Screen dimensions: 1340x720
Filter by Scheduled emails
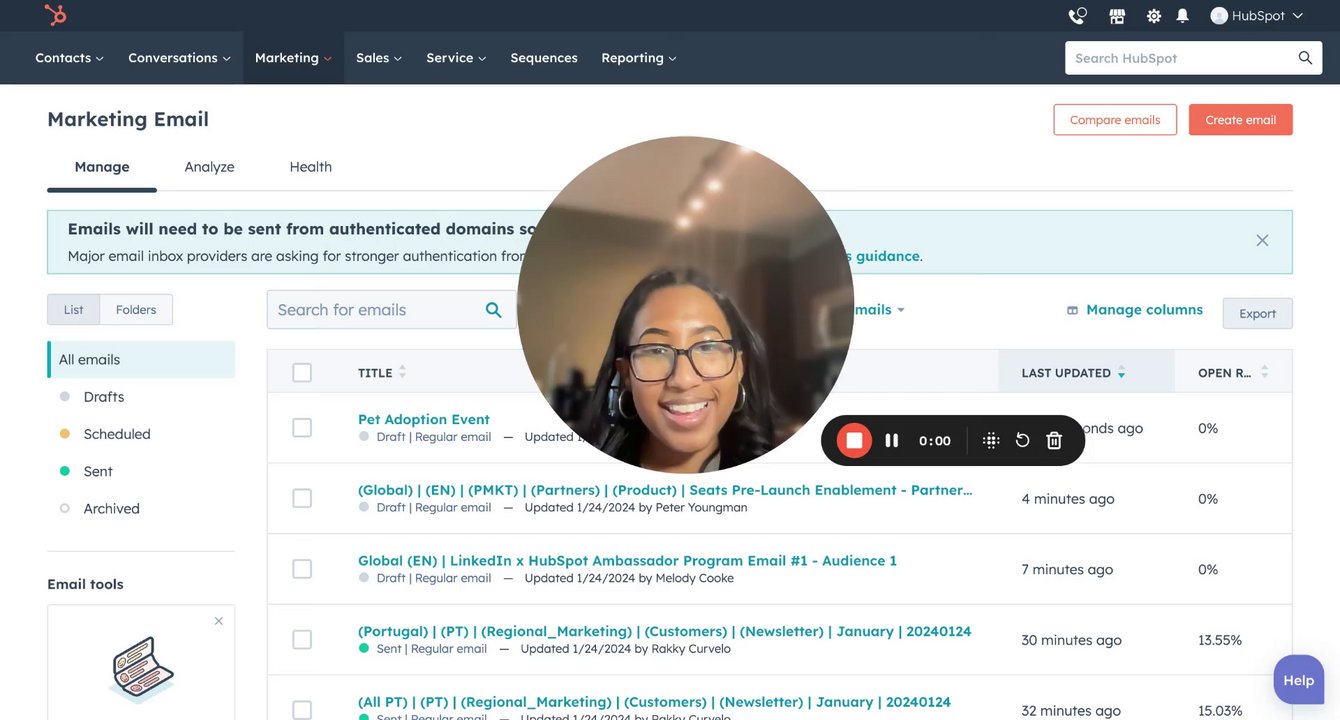coord(117,434)
